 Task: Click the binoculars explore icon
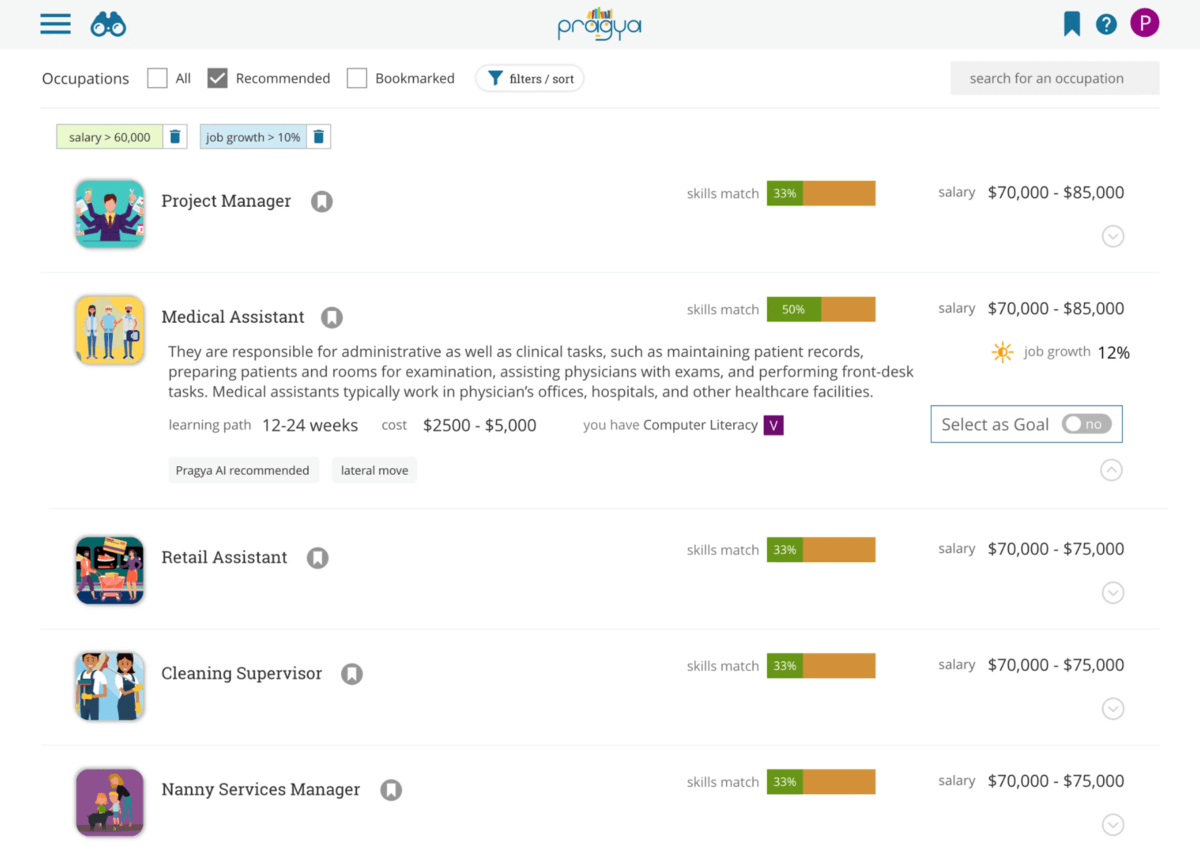tap(108, 25)
